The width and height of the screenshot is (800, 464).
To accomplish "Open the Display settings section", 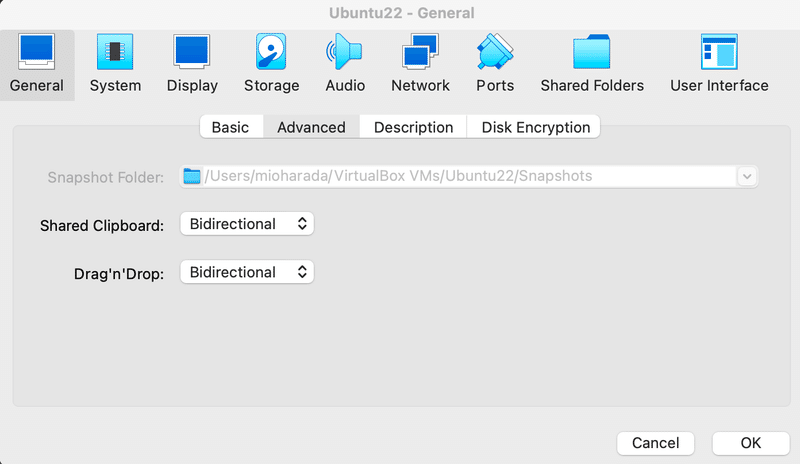I will (x=192, y=65).
